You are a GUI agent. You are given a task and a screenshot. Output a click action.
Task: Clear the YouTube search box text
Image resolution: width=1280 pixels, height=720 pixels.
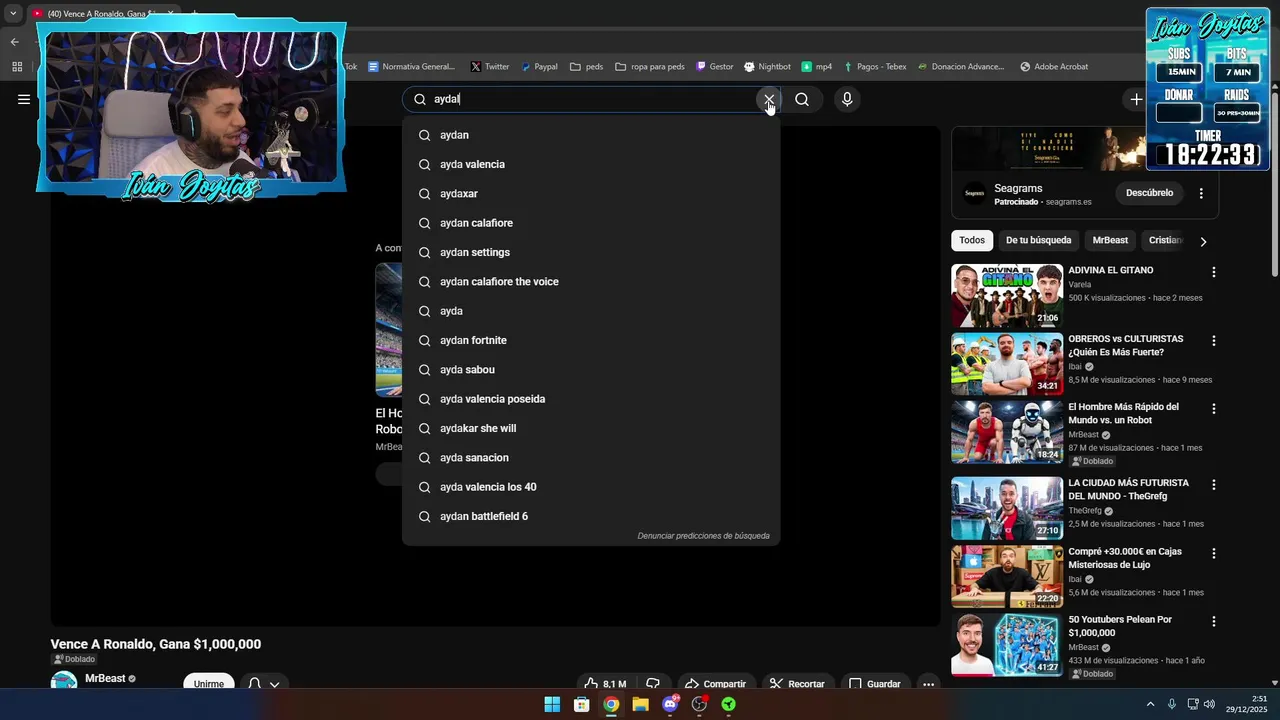pos(768,99)
